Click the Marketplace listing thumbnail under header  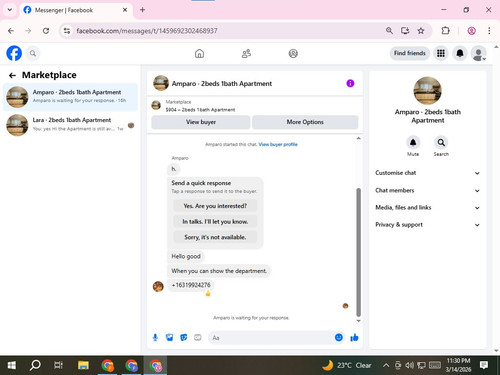click(156, 106)
